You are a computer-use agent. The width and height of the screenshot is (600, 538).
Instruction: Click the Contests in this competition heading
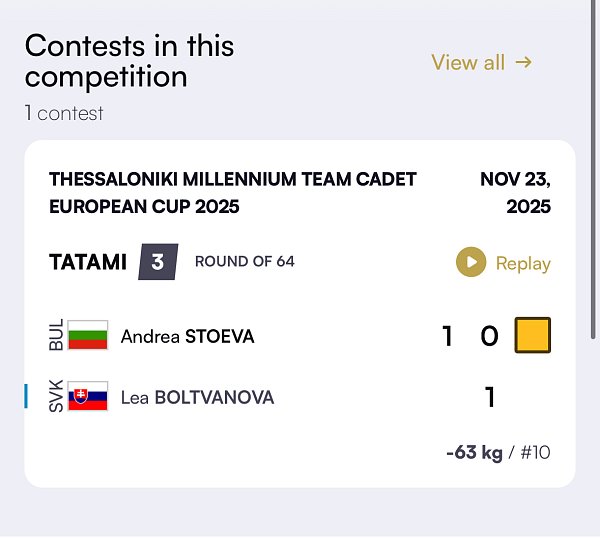[x=130, y=61]
